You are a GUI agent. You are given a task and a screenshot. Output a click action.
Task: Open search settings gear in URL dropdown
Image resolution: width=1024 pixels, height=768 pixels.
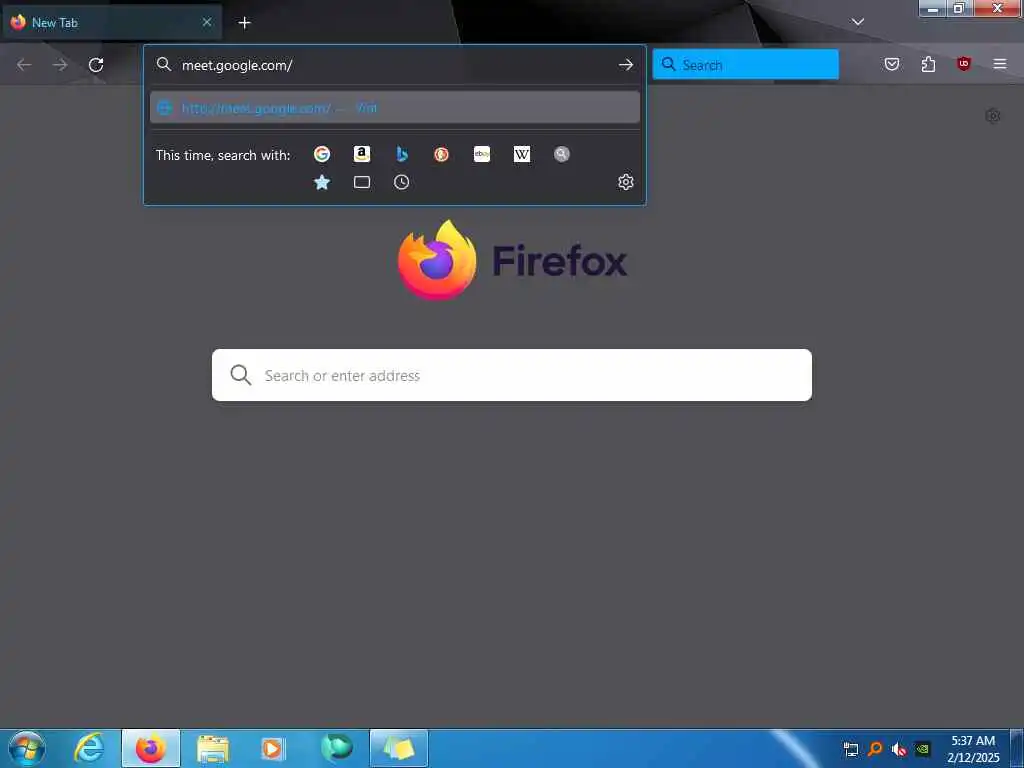tap(626, 182)
